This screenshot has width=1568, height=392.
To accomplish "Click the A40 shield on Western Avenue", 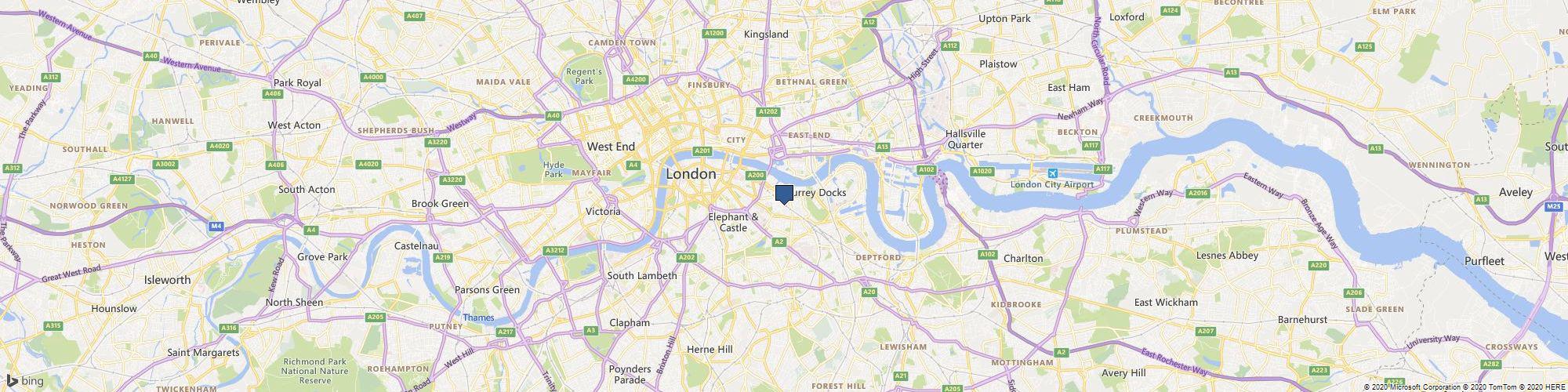I will point(152,56).
